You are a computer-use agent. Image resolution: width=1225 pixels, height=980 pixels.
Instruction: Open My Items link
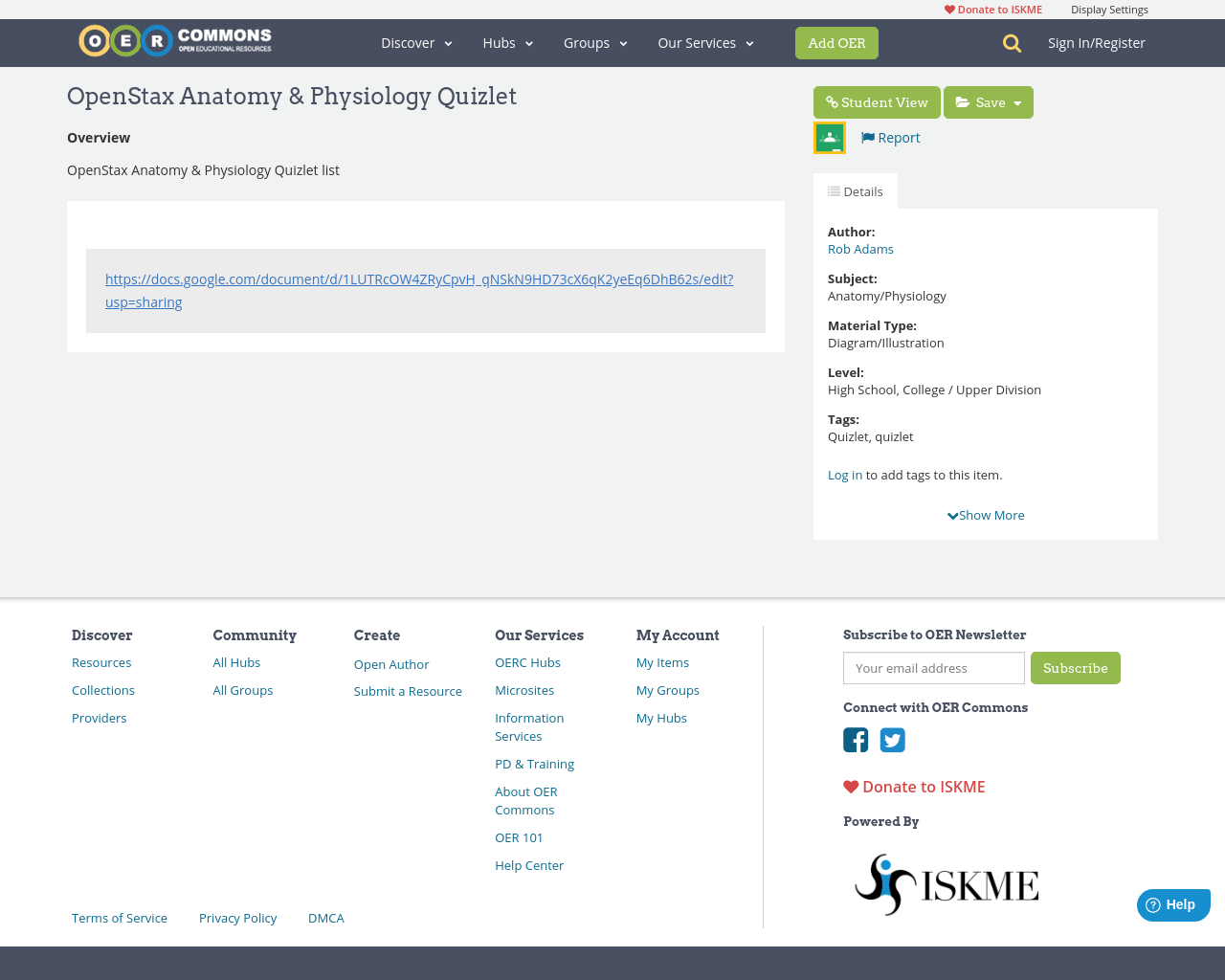(662, 662)
